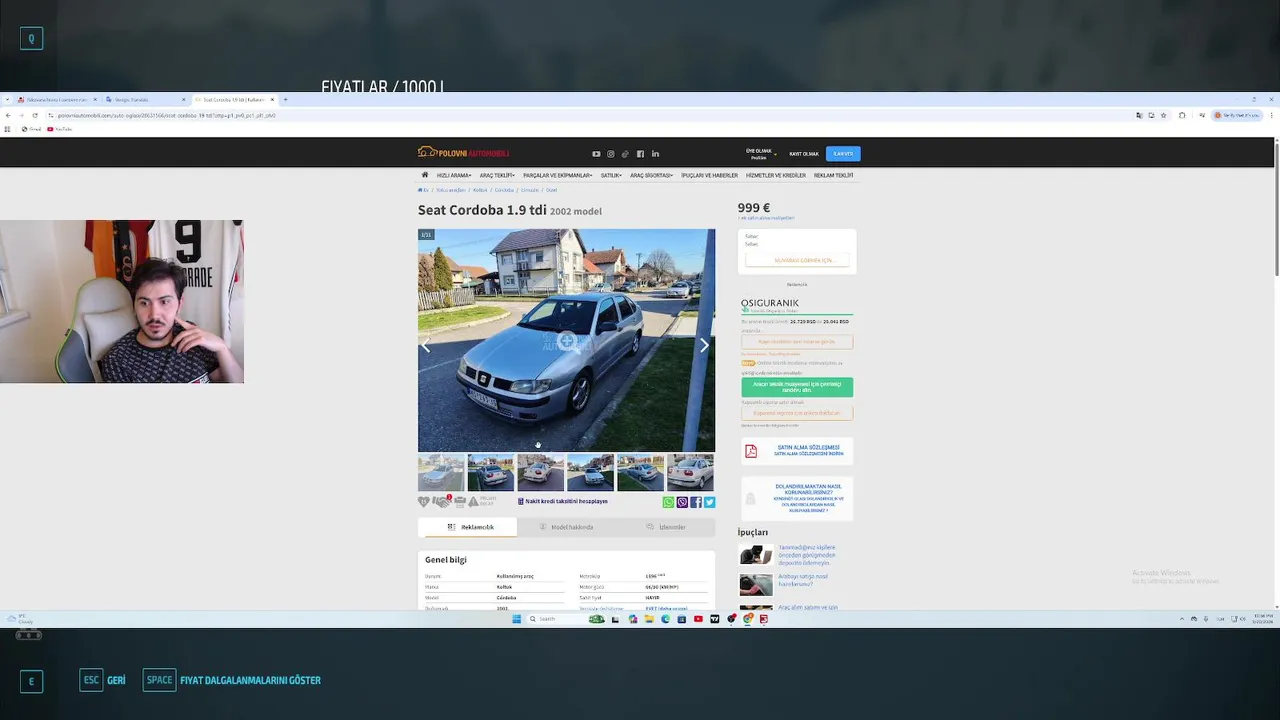This screenshot has height=720, width=1280.
Task: Switch to the Reklamobik tab
Action: (x=468, y=527)
